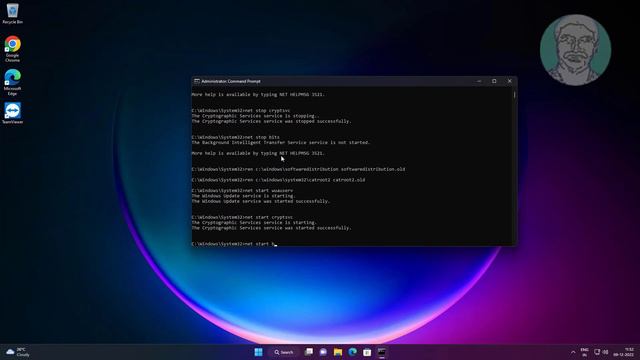Open the Windows Start menu
The height and width of the screenshot is (360, 640).
[258, 352]
